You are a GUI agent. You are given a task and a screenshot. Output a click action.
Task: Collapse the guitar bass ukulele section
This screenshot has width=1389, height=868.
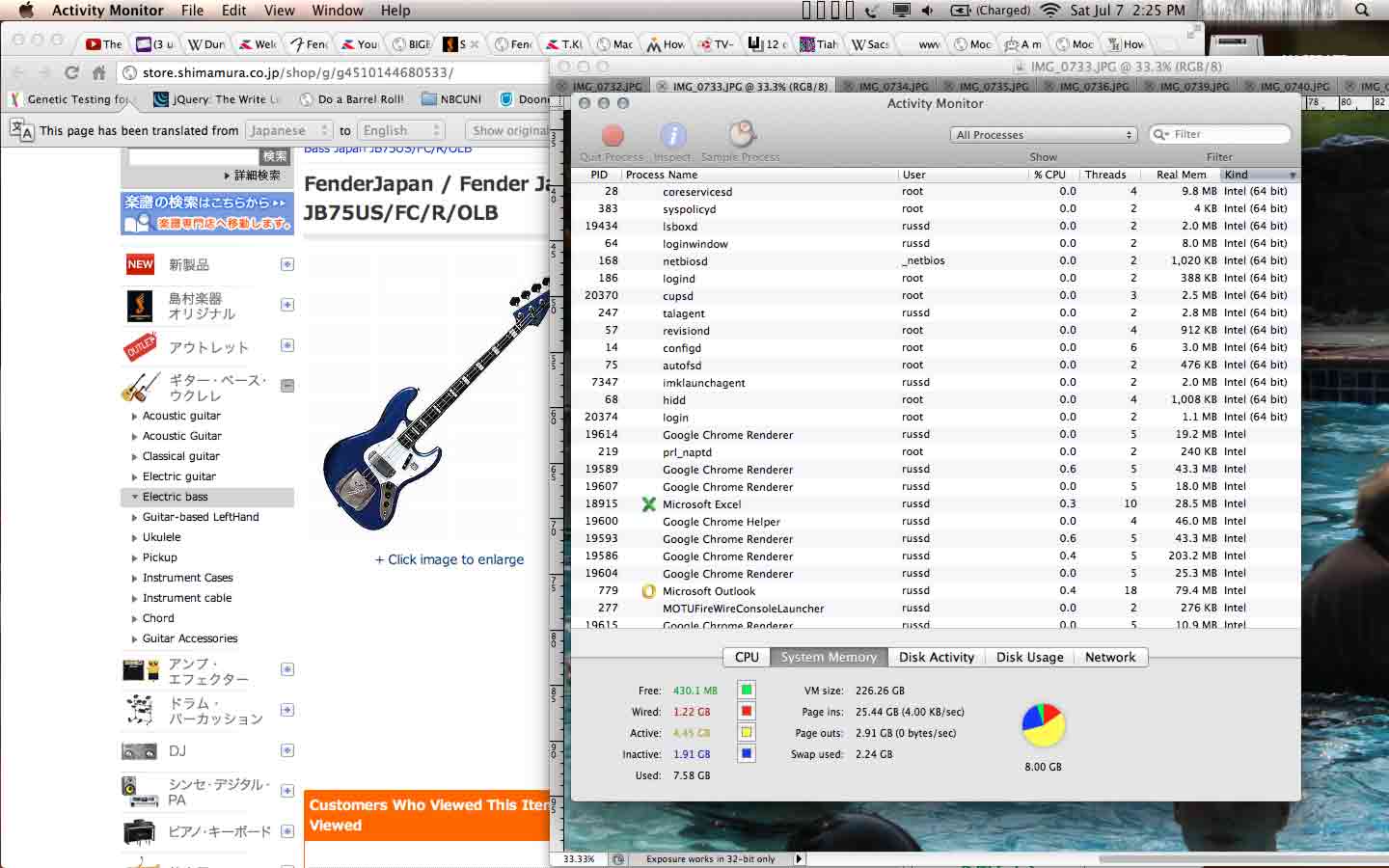[287, 386]
